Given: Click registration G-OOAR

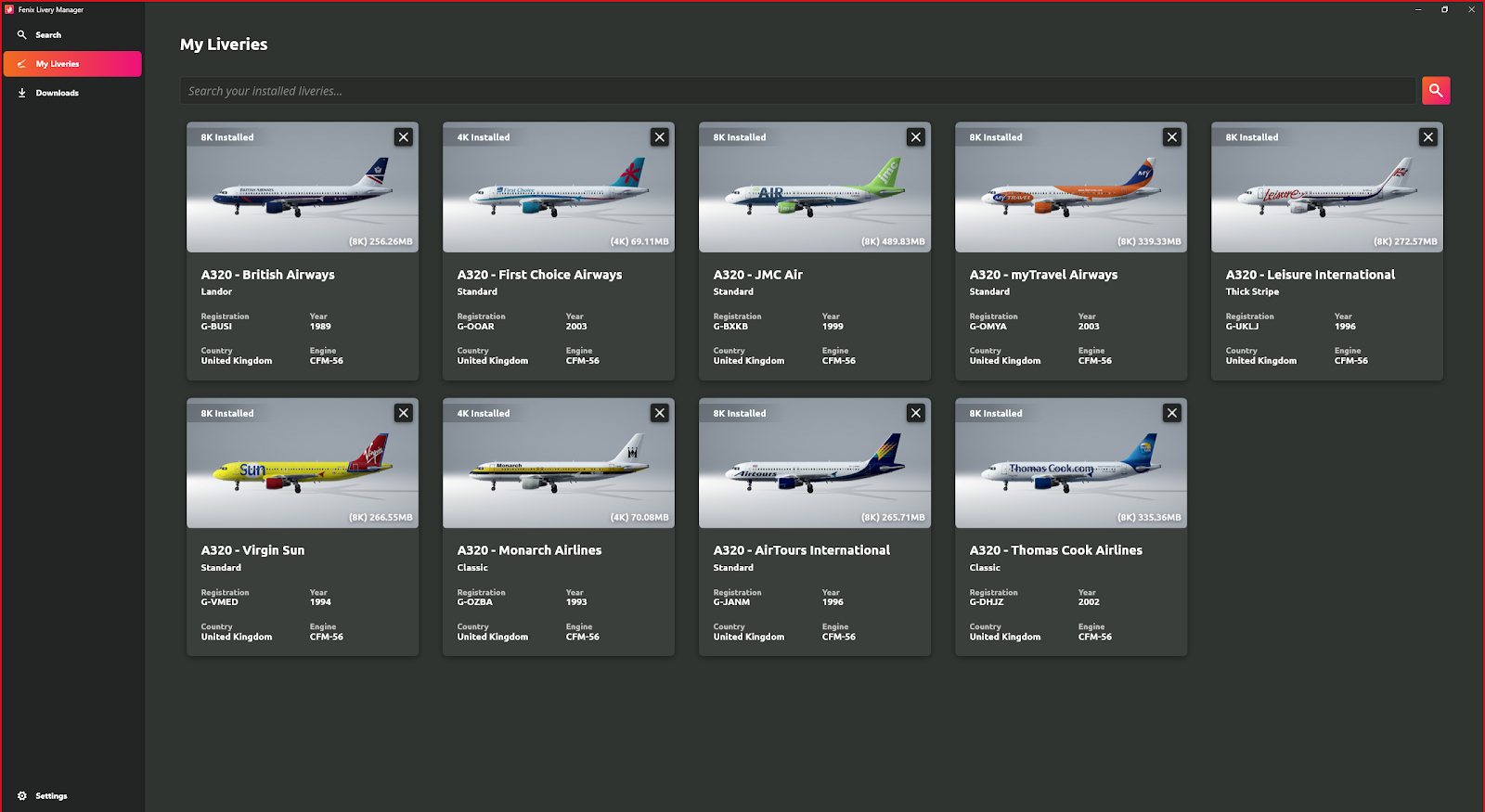Looking at the screenshot, I should [x=476, y=327].
